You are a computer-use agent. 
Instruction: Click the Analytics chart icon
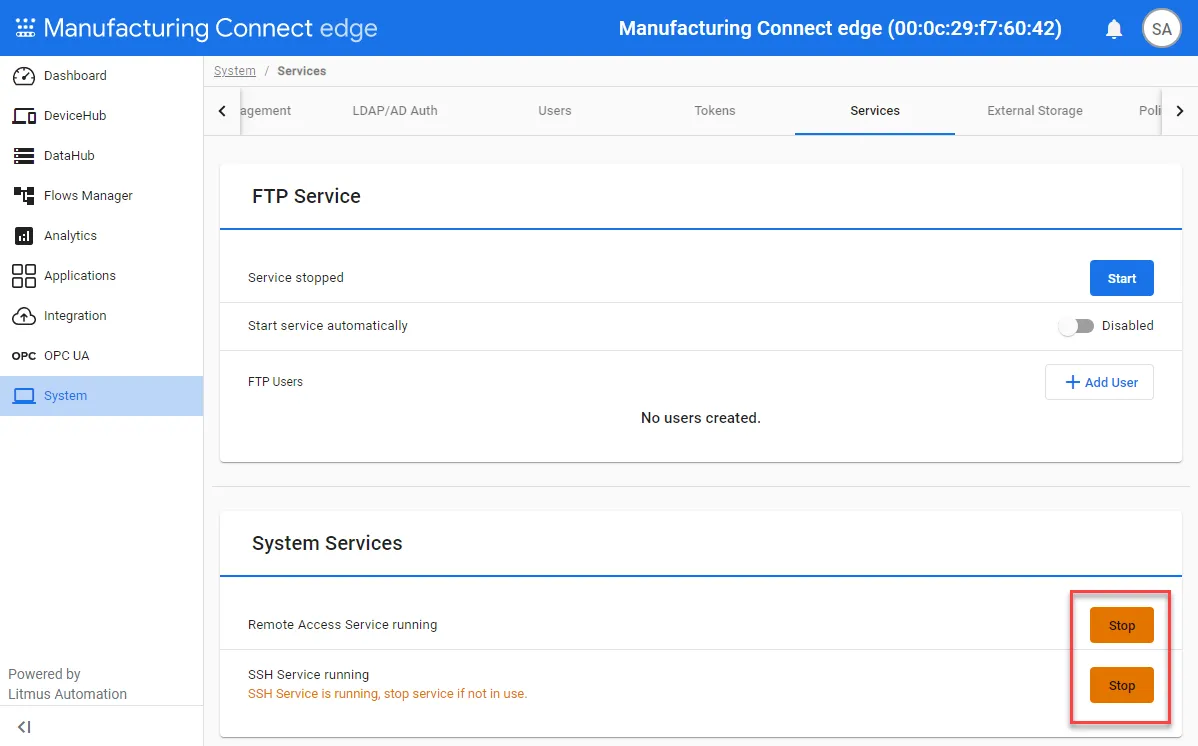coord(24,235)
